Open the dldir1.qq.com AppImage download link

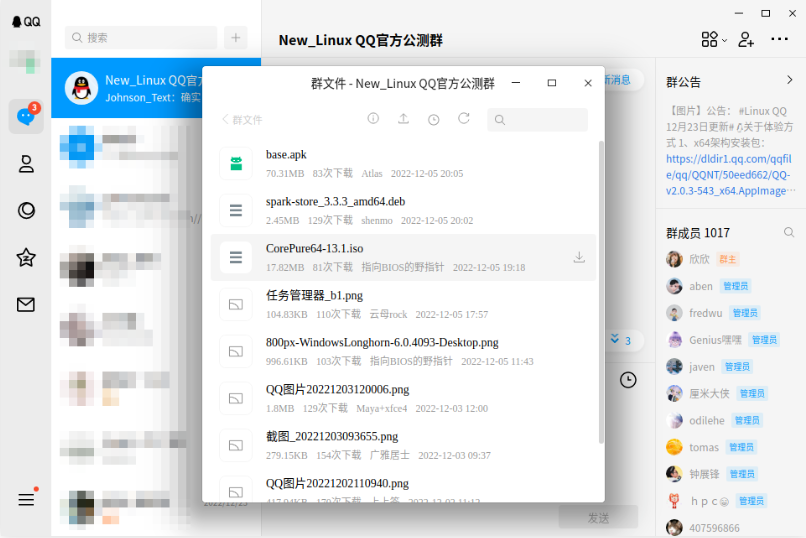(729, 175)
